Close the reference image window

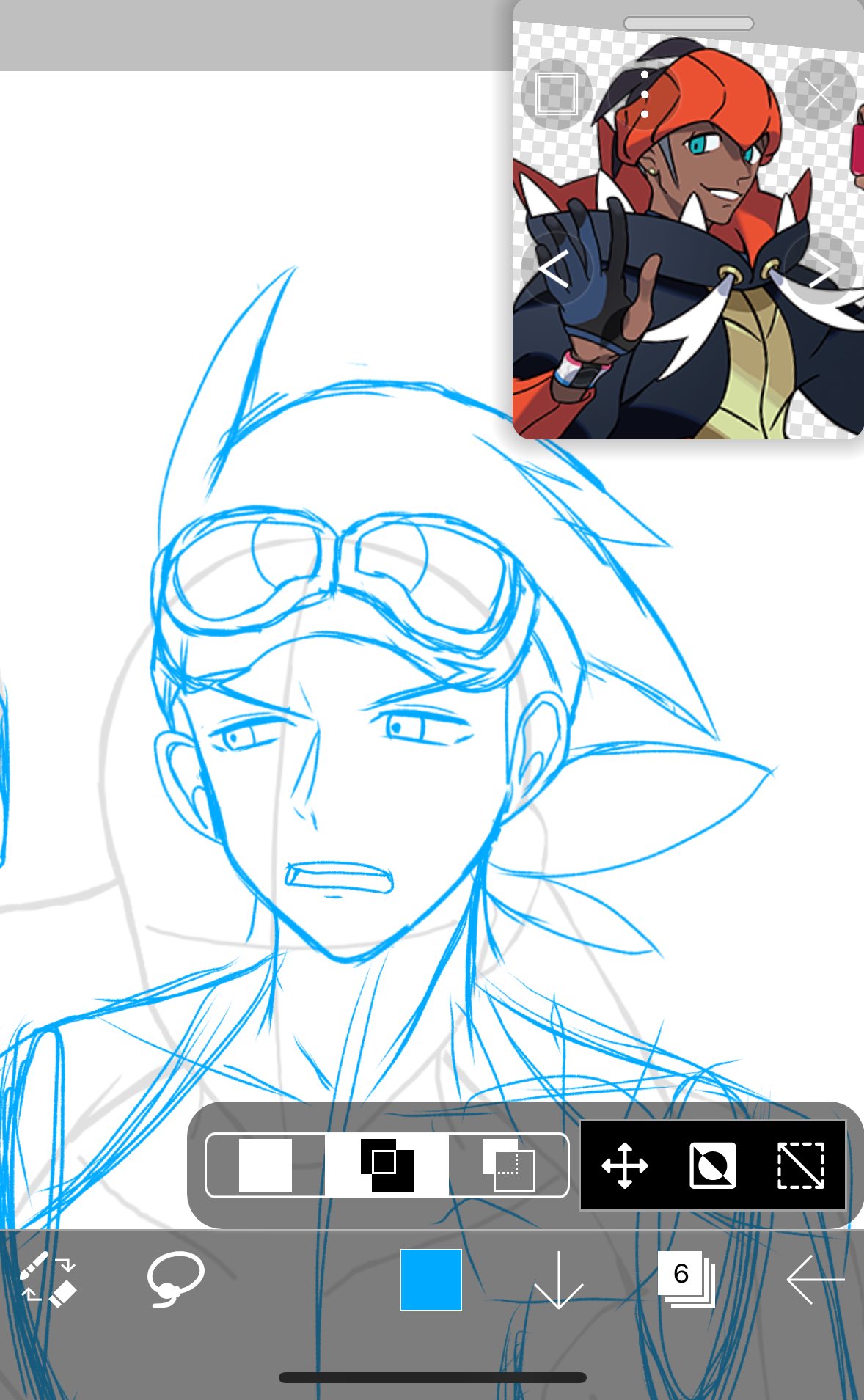(x=820, y=94)
